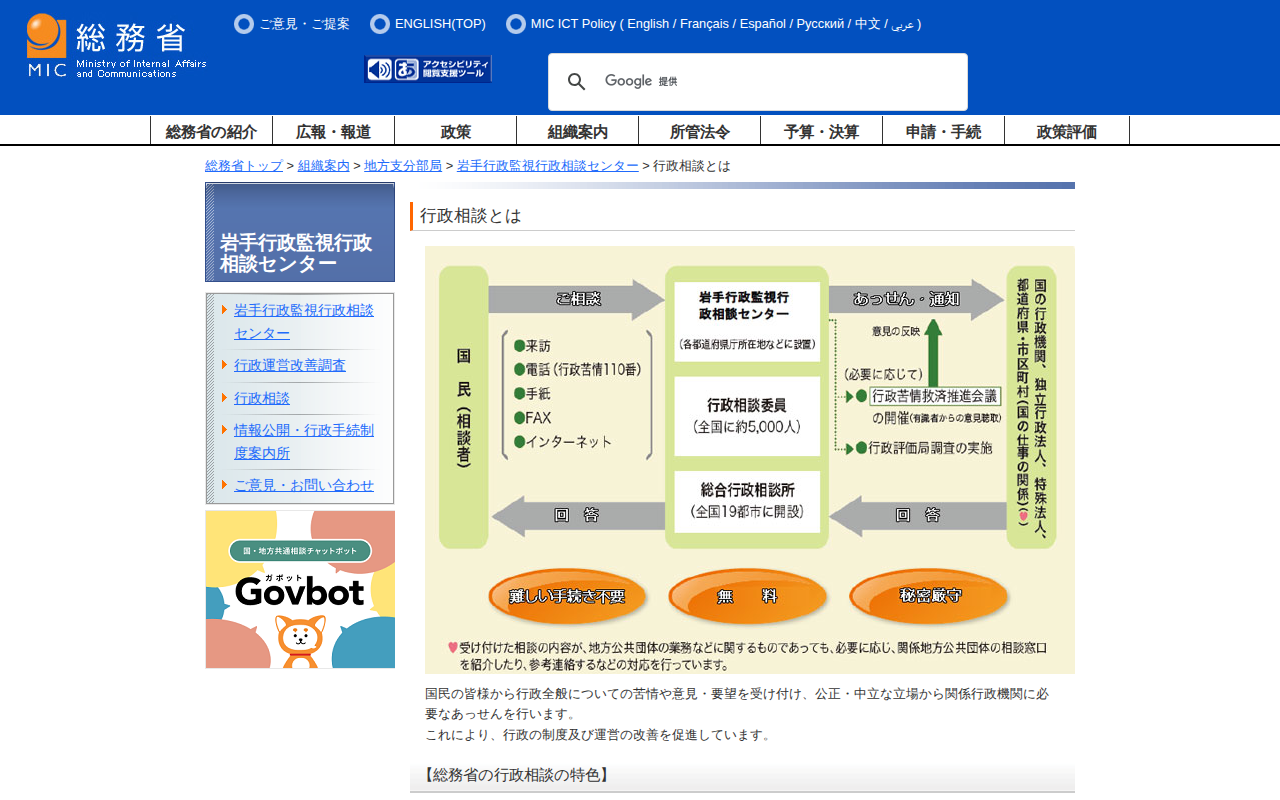The width and height of the screenshot is (1280, 800).
Task: Go to 岩手行政監視行政相談センター breadcrumb link
Action: tap(548, 166)
